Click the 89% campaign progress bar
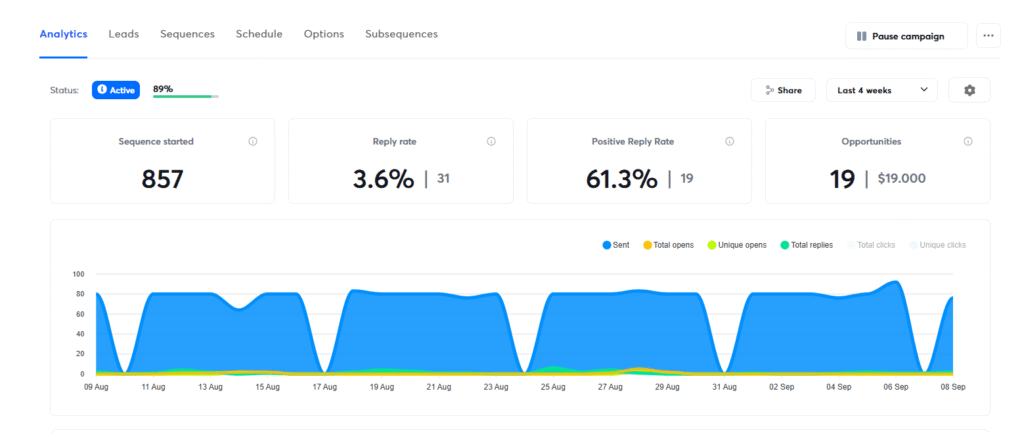 pos(186,96)
